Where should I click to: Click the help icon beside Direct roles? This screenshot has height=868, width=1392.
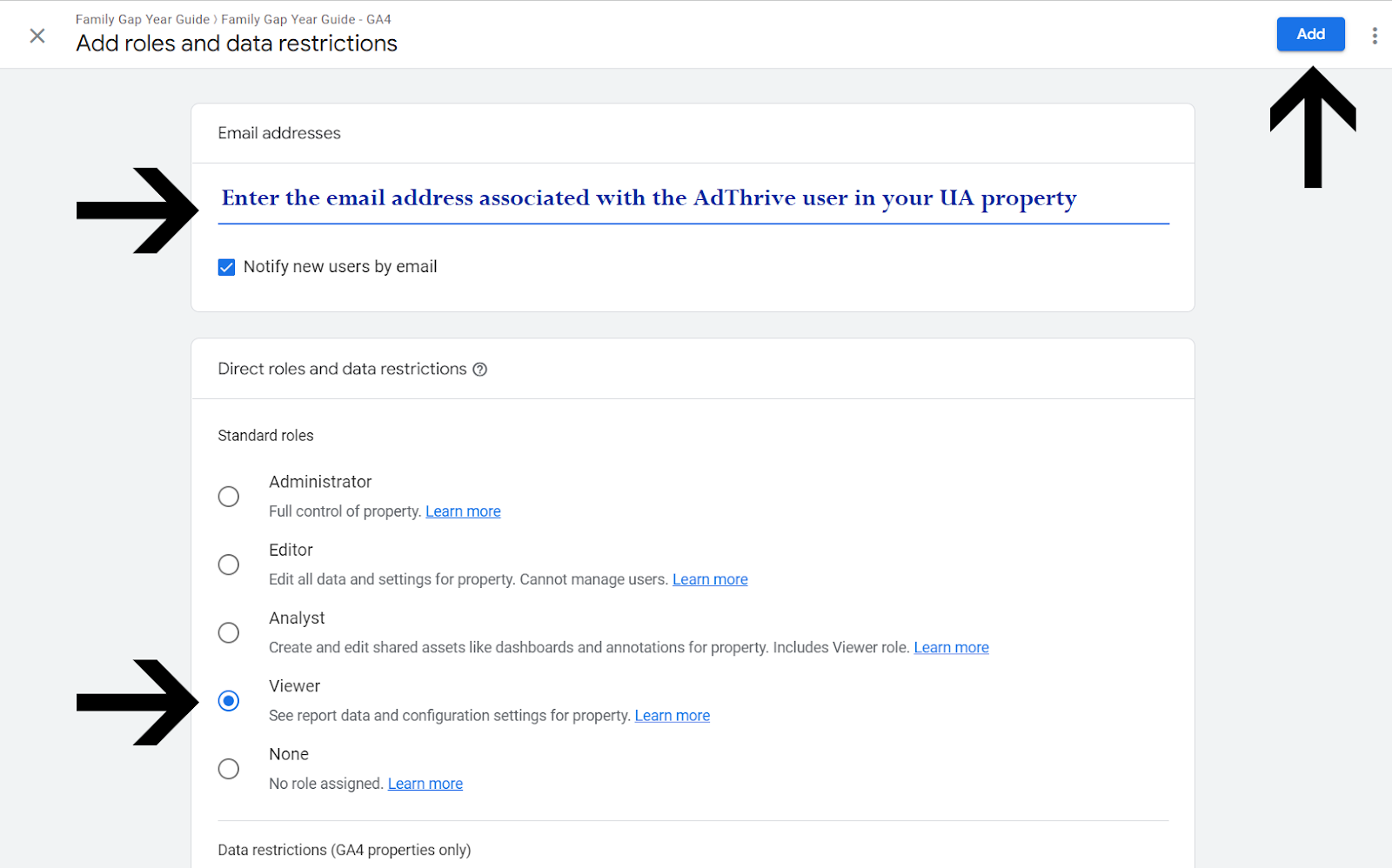(479, 370)
